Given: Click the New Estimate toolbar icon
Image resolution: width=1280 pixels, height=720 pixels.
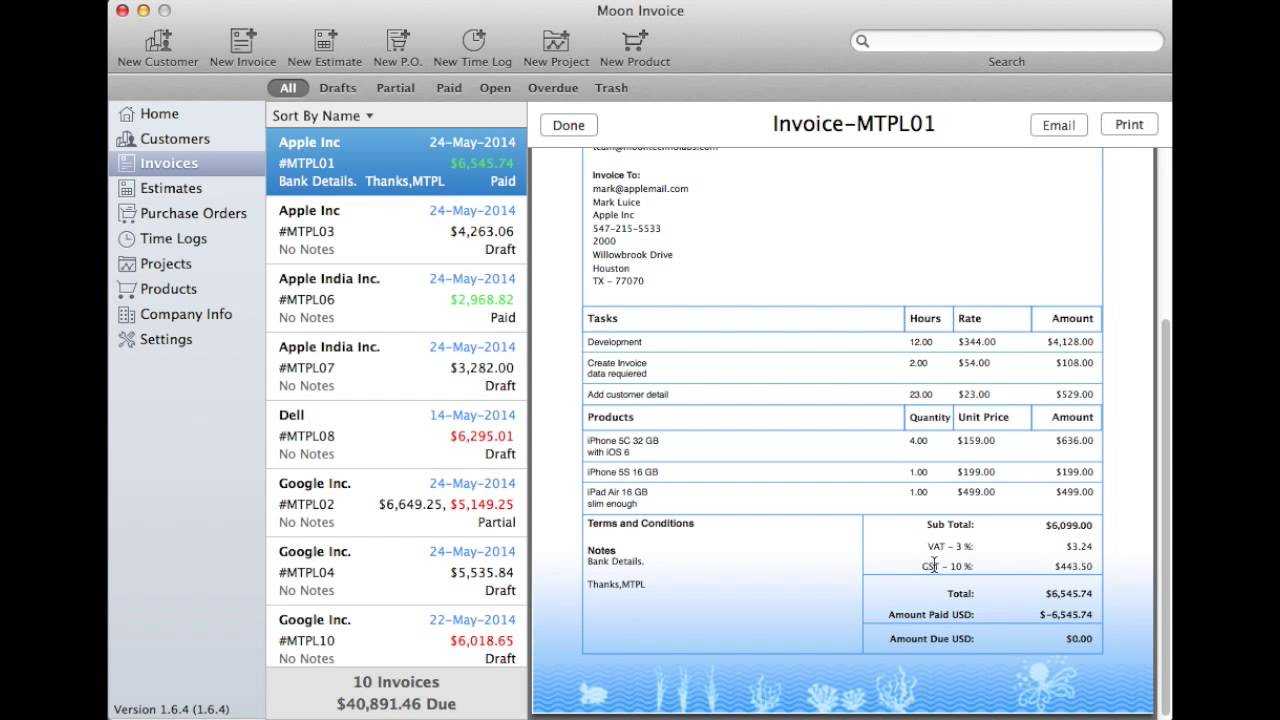Looking at the screenshot, I should tap(324, 41).
